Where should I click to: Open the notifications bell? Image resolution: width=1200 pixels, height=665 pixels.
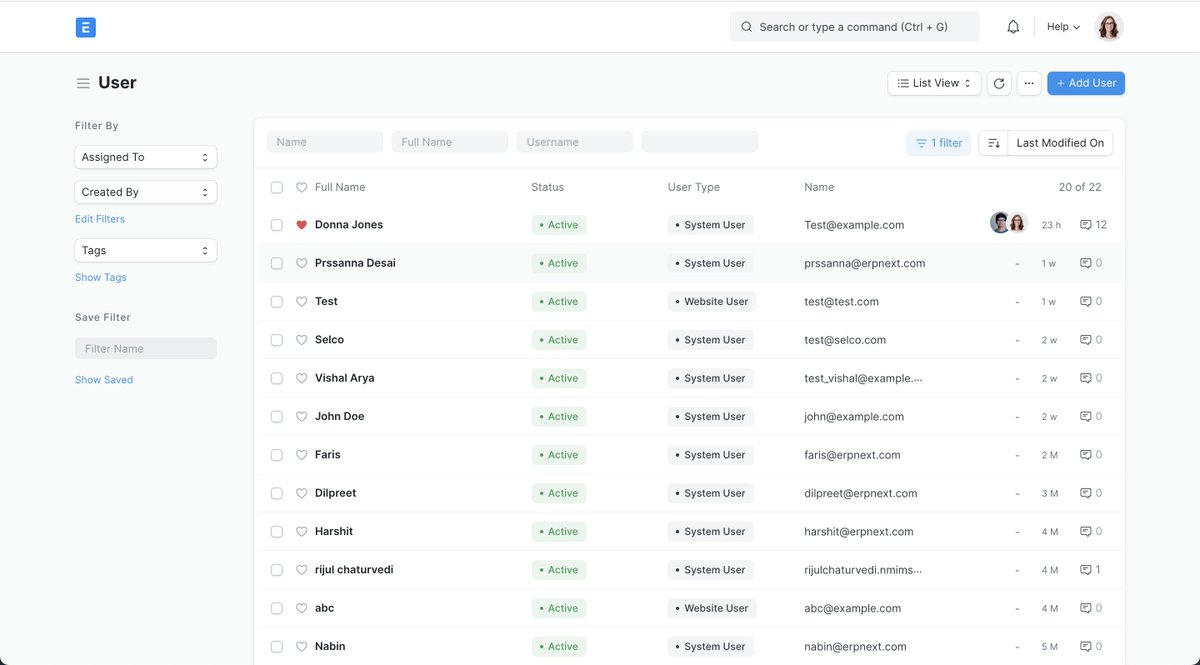(1013, 27)
